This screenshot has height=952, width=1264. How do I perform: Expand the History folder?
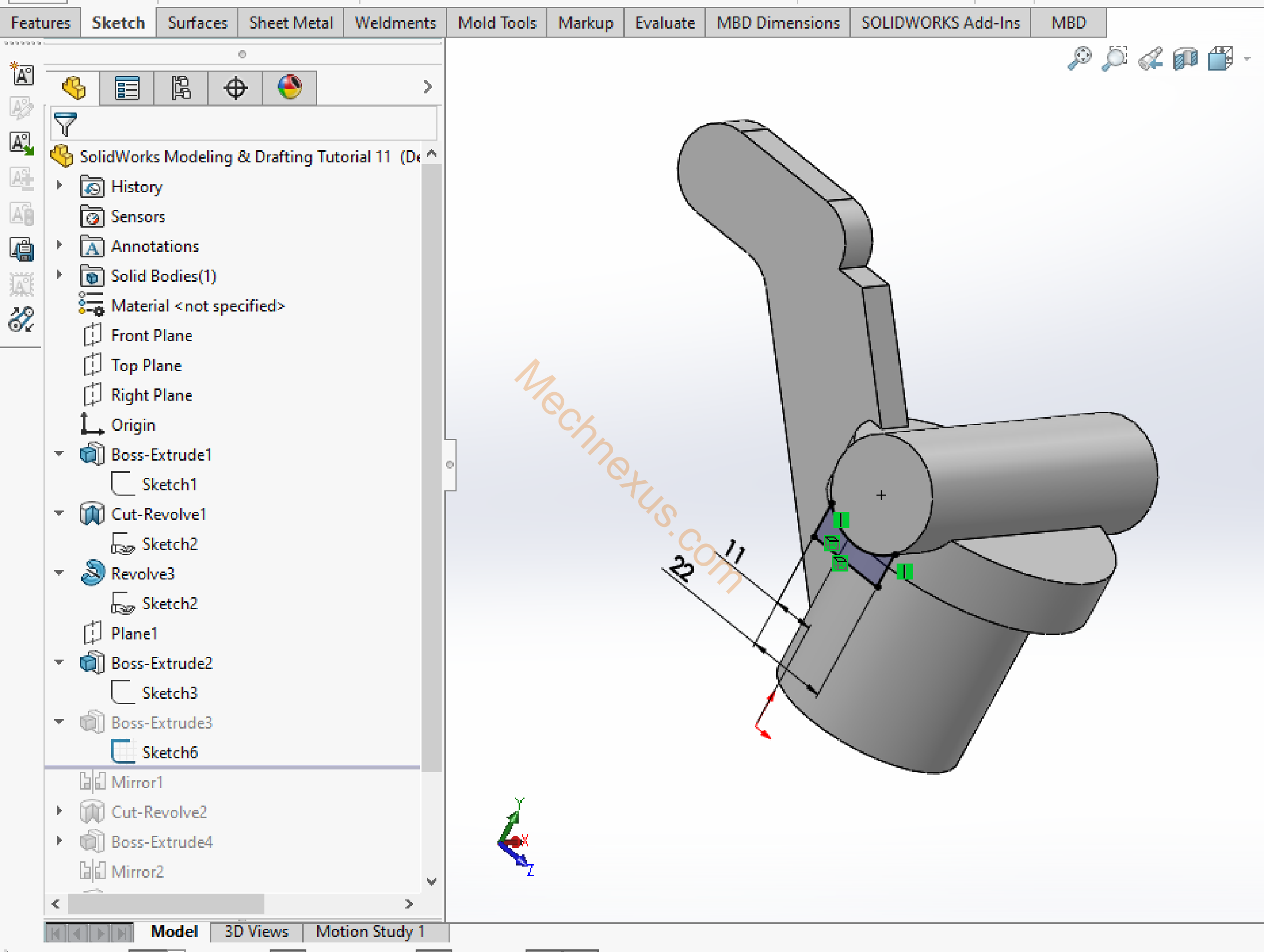pos(59,186)
